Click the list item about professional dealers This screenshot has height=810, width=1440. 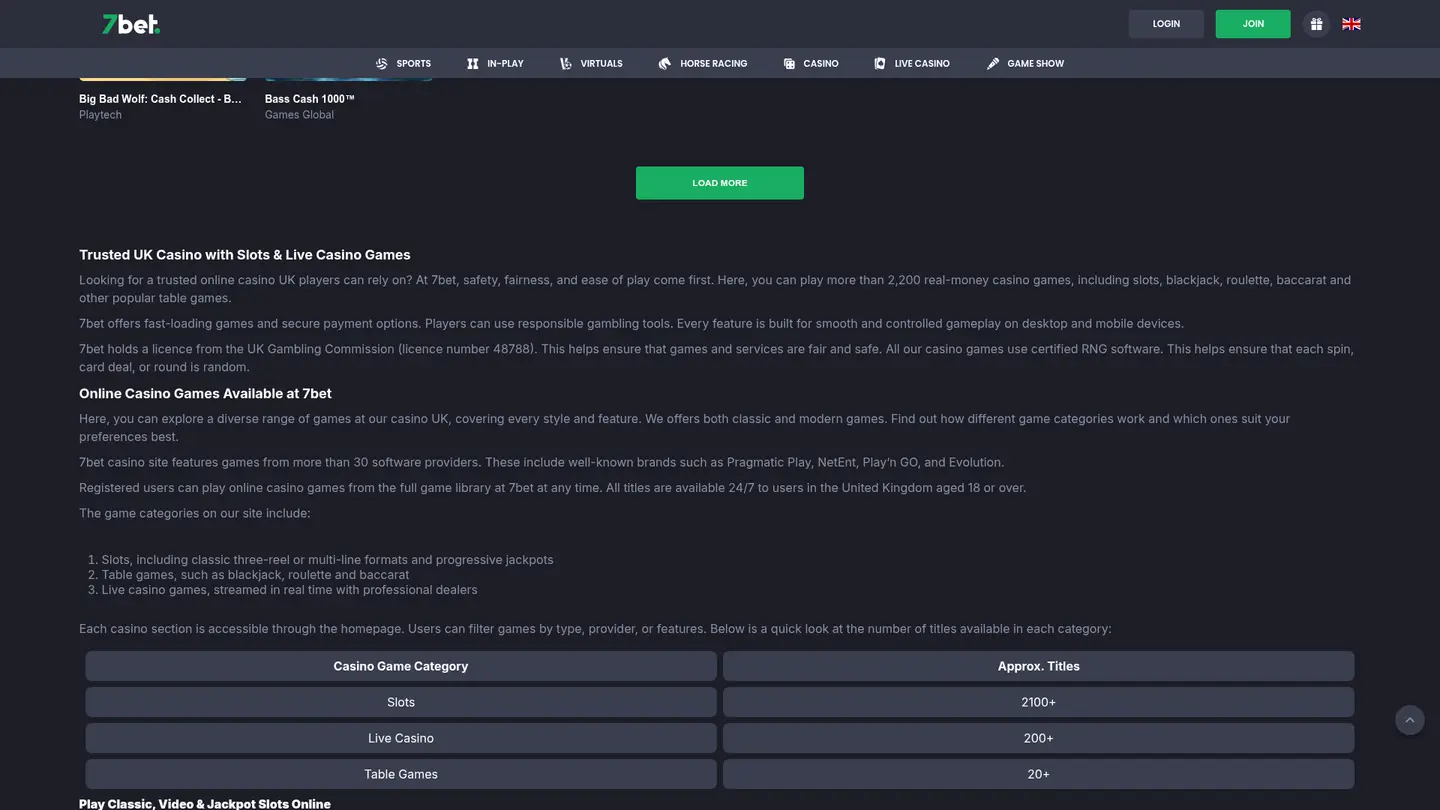tap(289, 590)
